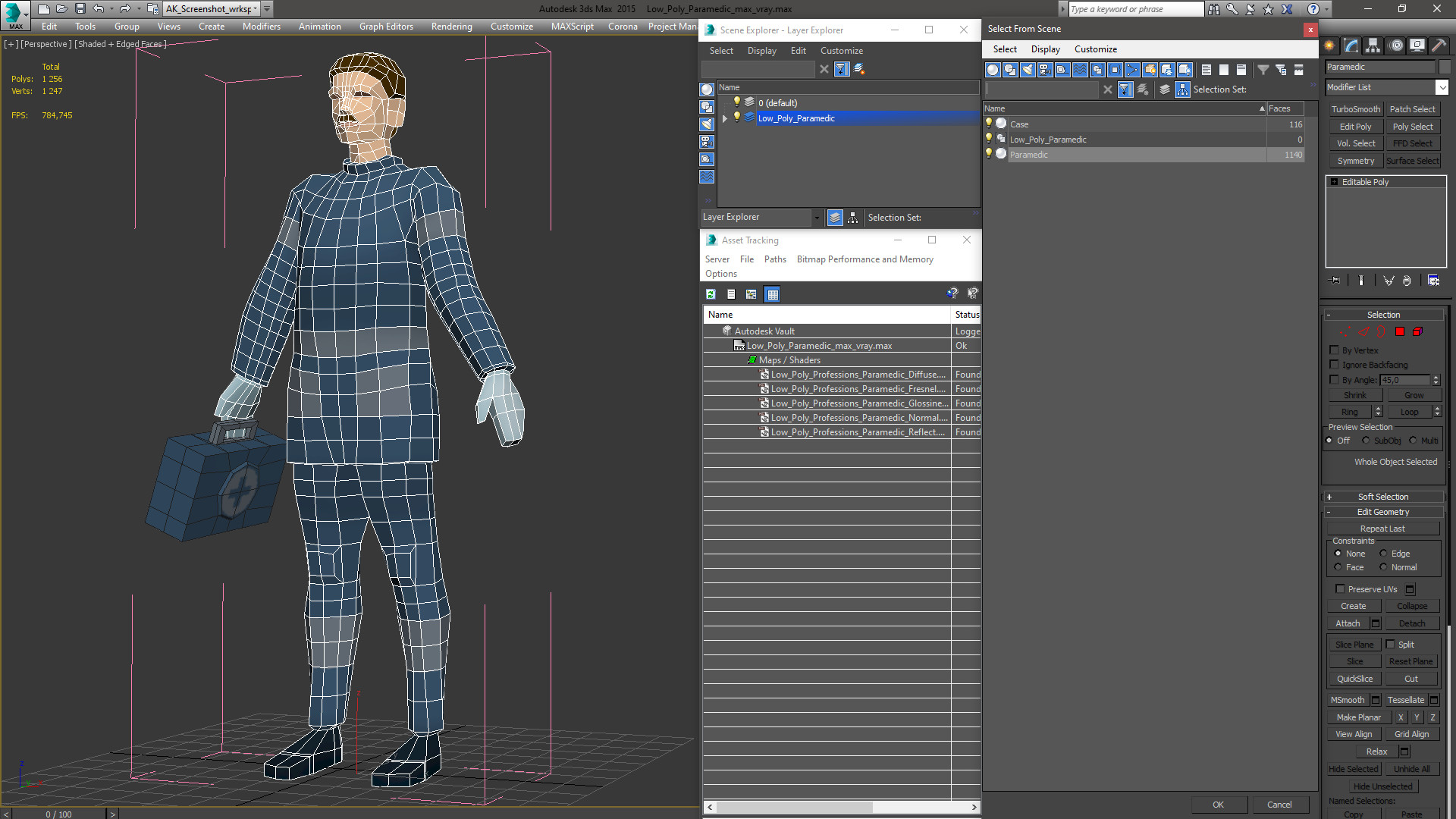The height and width of the screenshot is (819, 1456).
Task: Switch to the Motion panel tab
Action: pyautogui.click(x=1395, y=46)
